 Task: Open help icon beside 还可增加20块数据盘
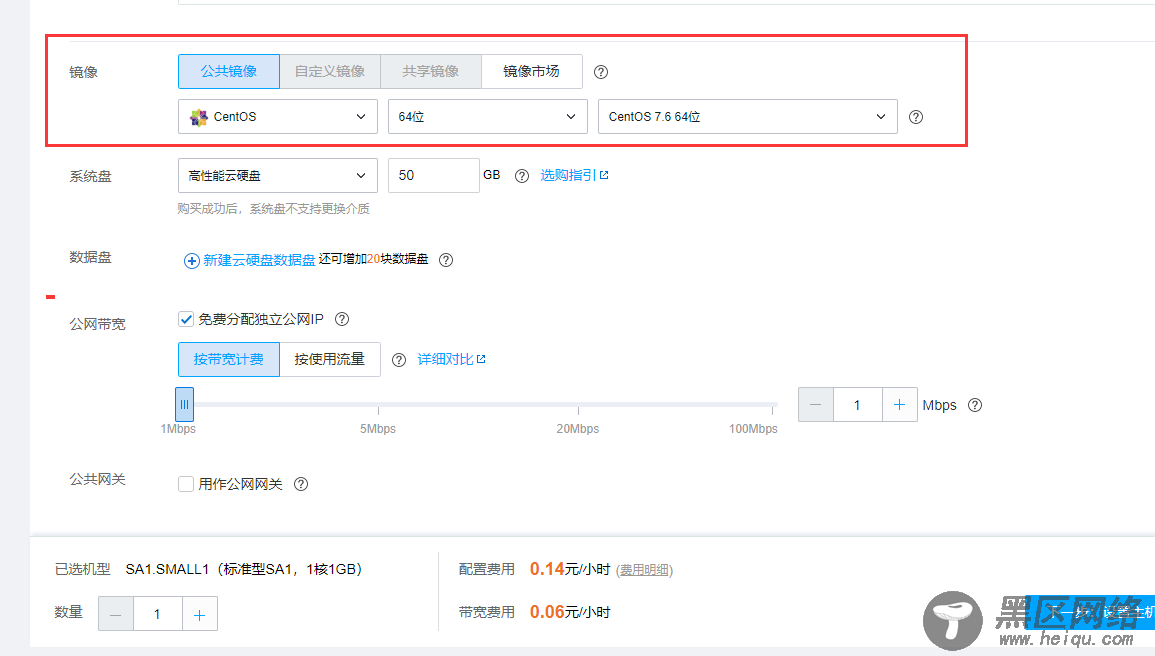[446, 260]
